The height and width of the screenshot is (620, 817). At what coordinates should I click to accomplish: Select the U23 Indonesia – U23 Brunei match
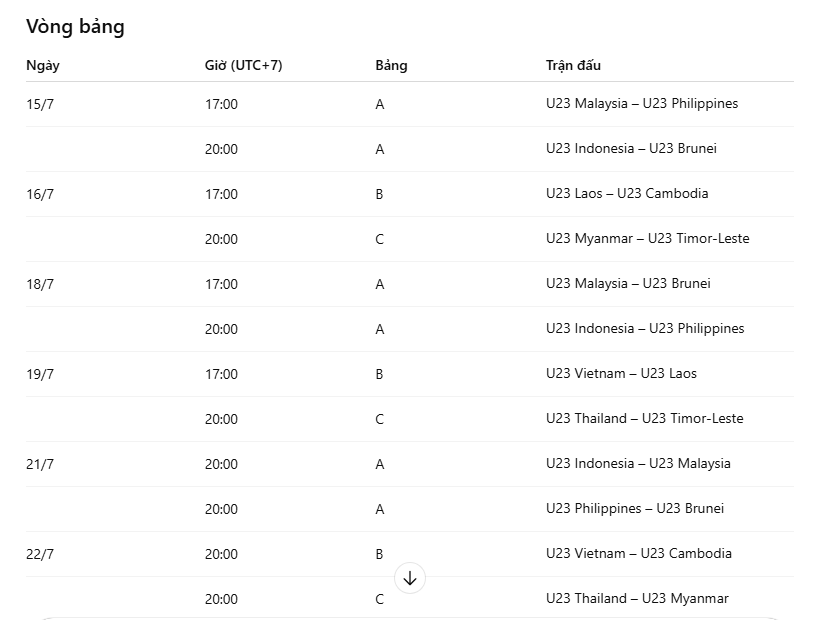click(631, 148)
